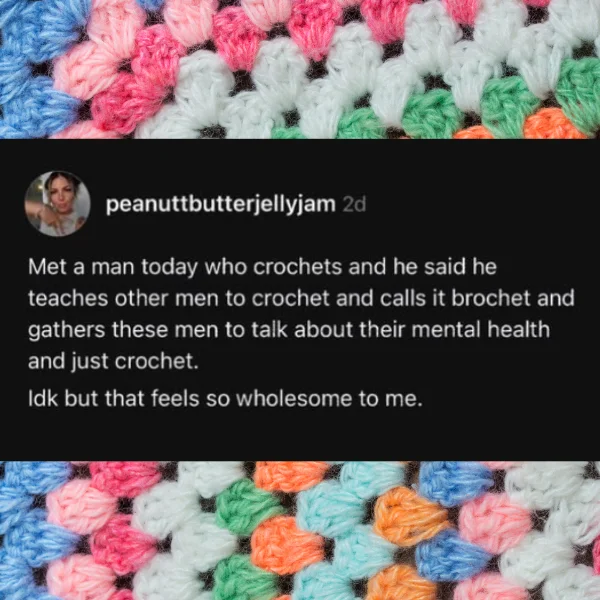
Task: Open the poster's circular profile picture
Action: tap(57, 203)
